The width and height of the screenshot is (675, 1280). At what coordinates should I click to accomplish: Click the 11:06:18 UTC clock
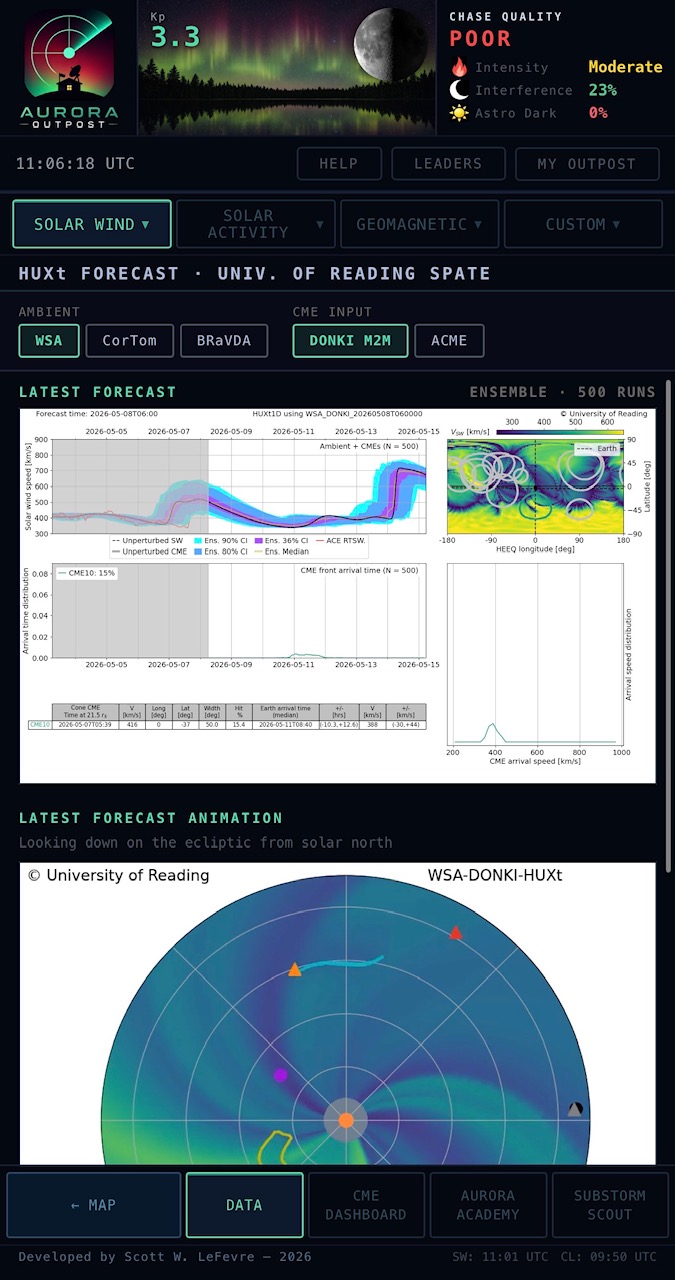[x=75, y=164]
